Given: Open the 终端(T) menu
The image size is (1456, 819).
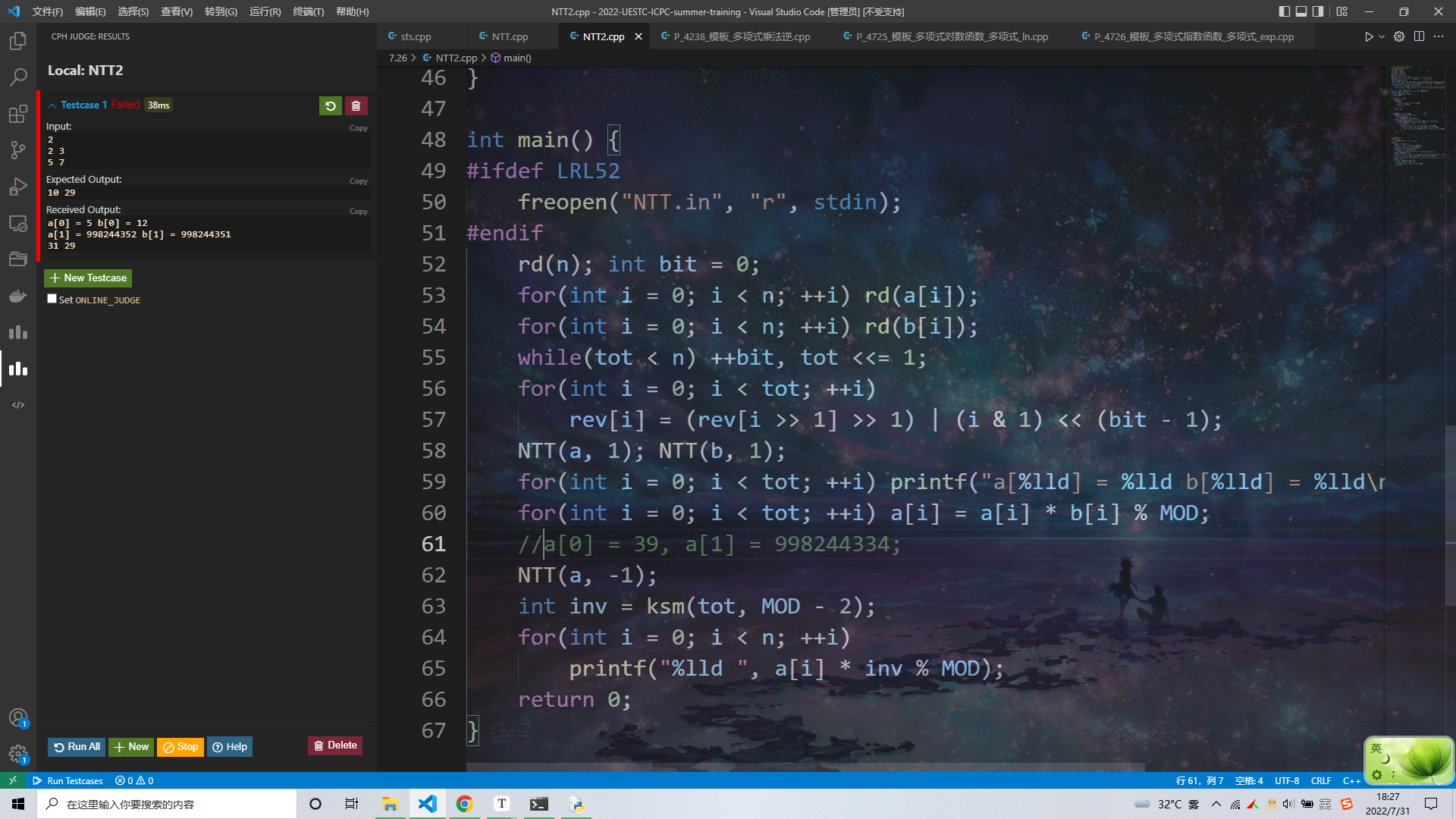Looking at the screenshot, I should click(308, 11).
